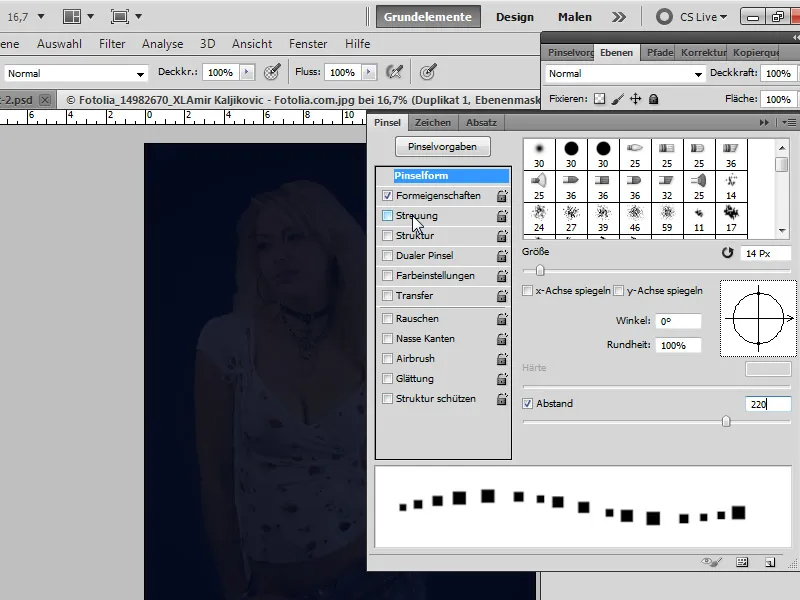
Task: Check x-Achse spiegeln
Action: [x=528, y=291]
